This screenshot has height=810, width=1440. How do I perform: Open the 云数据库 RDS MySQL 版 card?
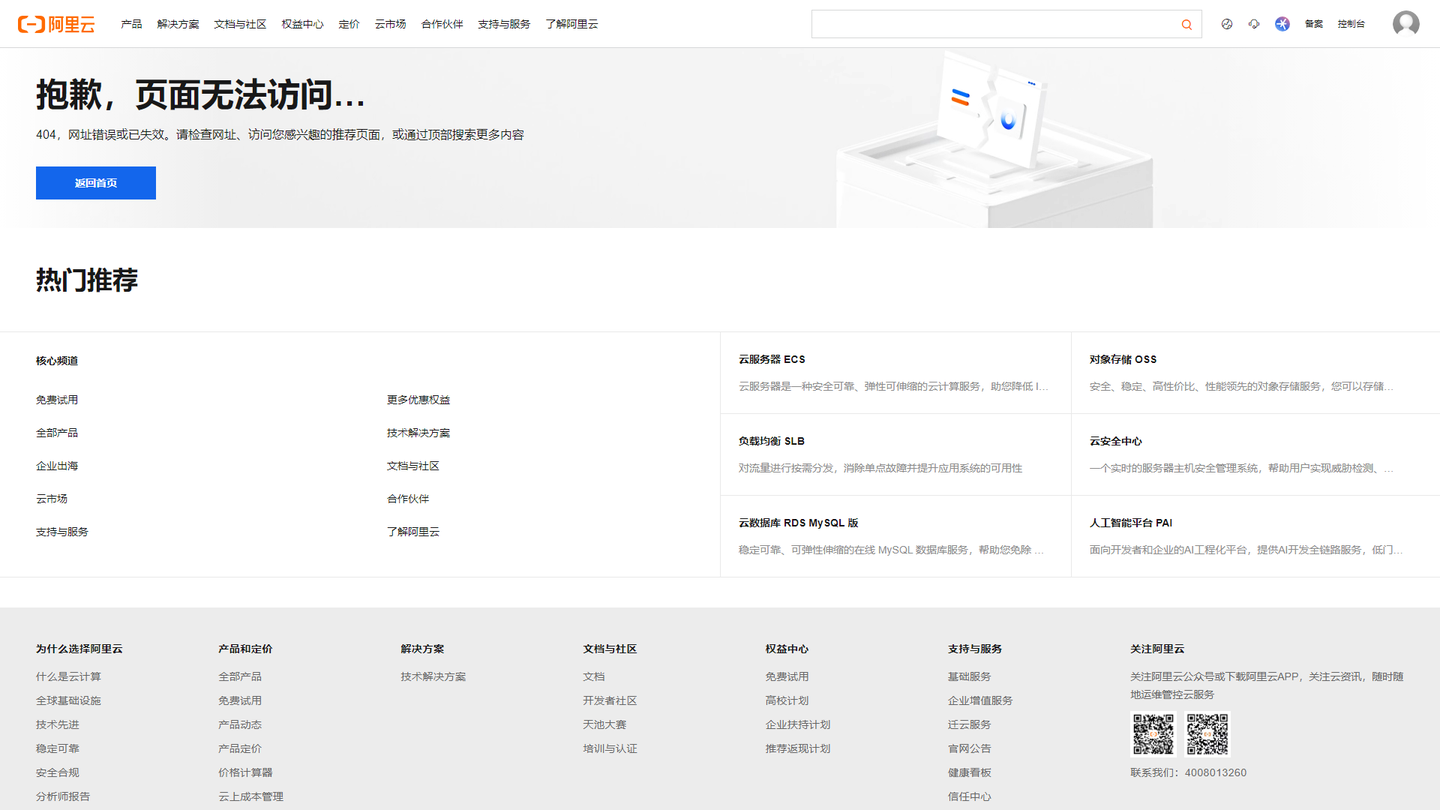[895, 537]
